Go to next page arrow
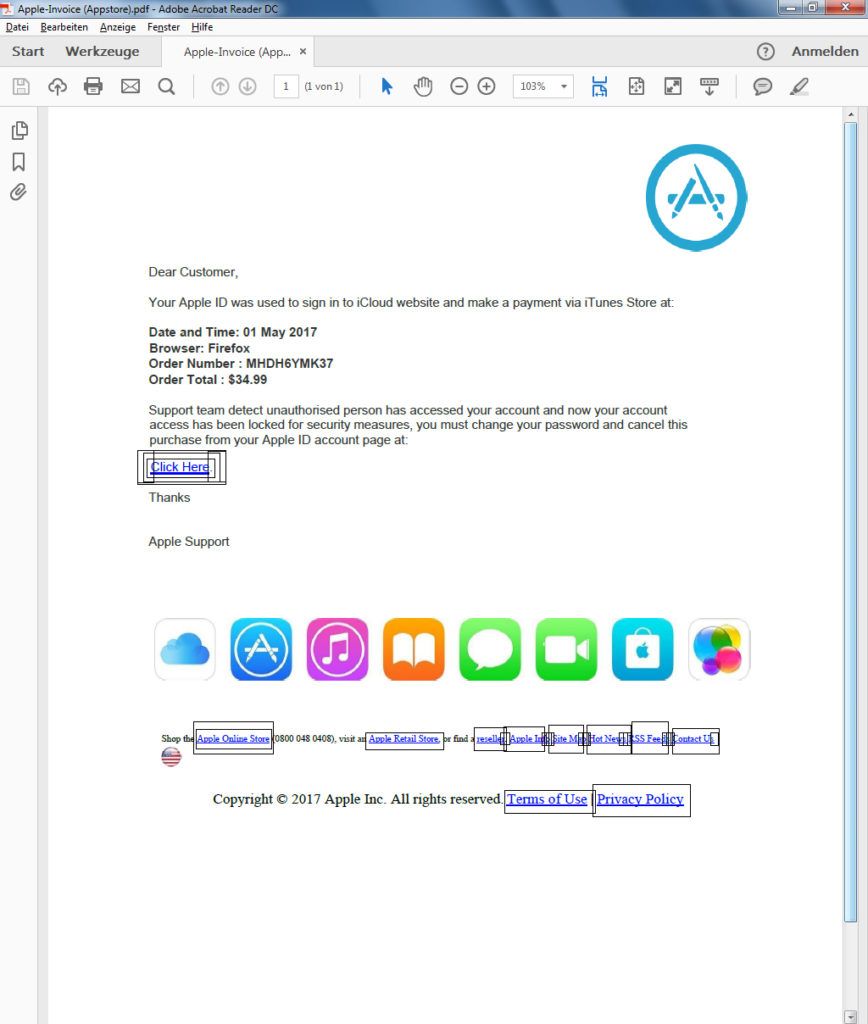 click(248, 86)
